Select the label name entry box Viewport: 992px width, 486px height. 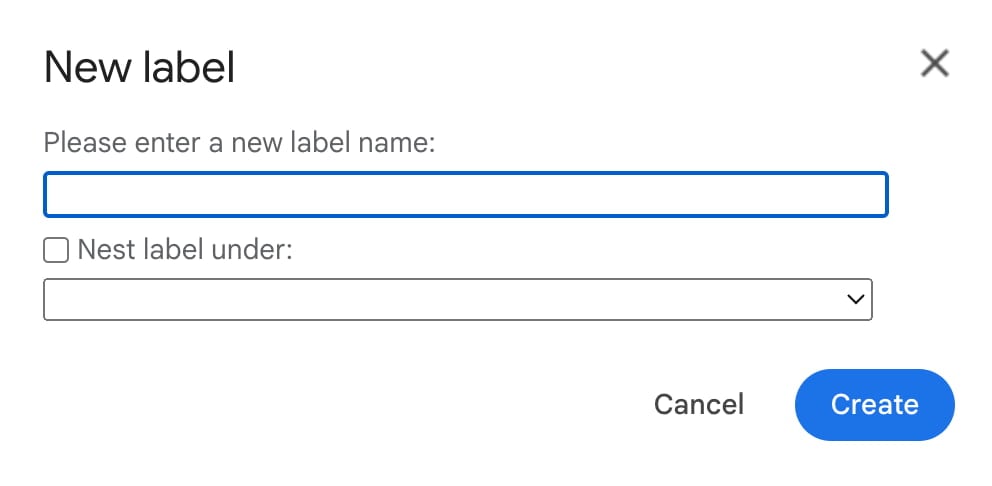[x=465, y=195]
